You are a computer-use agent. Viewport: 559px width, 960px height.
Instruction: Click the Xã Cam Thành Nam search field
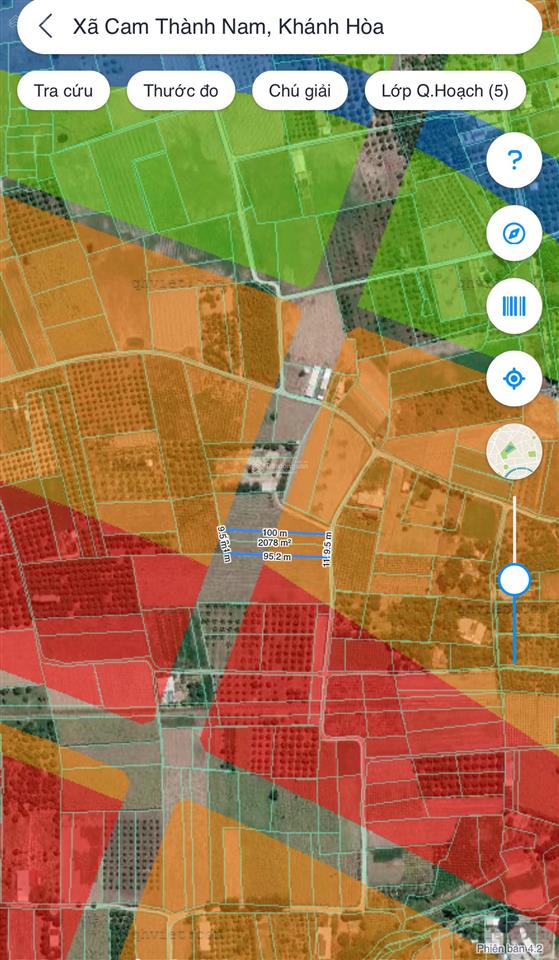pos(280,27)
